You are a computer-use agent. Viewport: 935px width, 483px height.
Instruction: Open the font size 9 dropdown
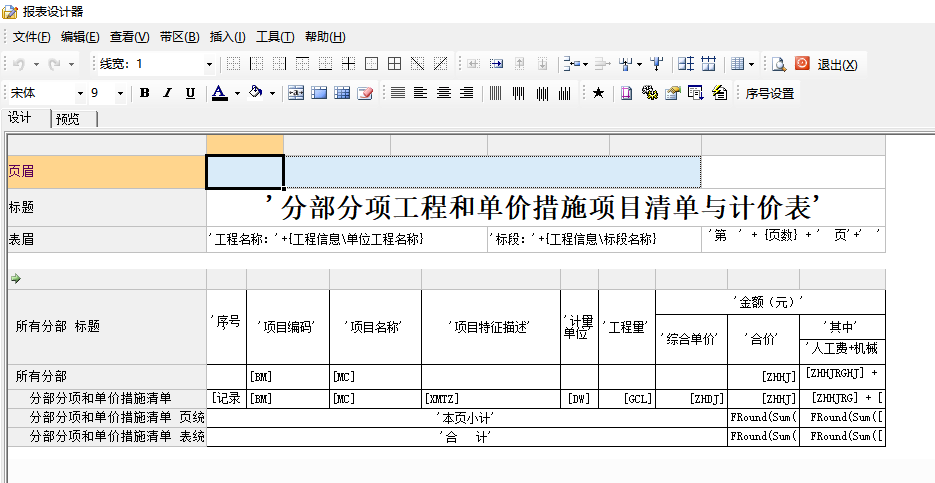[120, 94]
